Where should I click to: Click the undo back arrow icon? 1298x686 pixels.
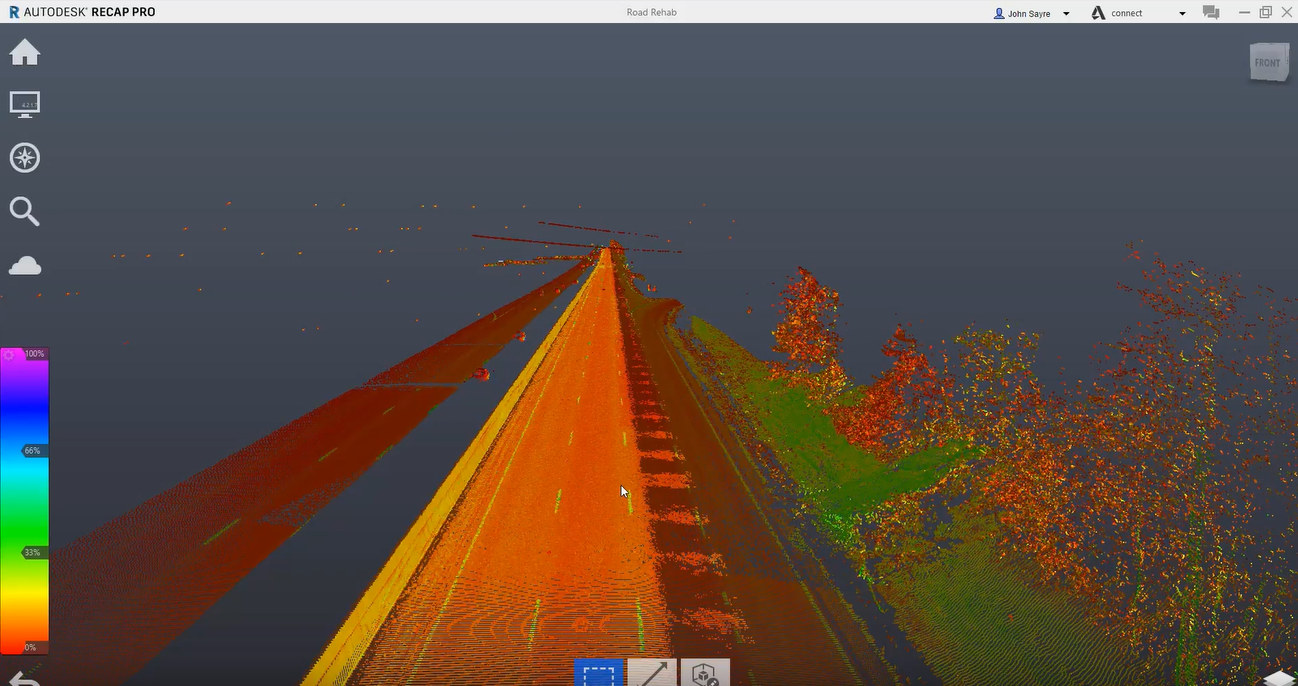25,679
